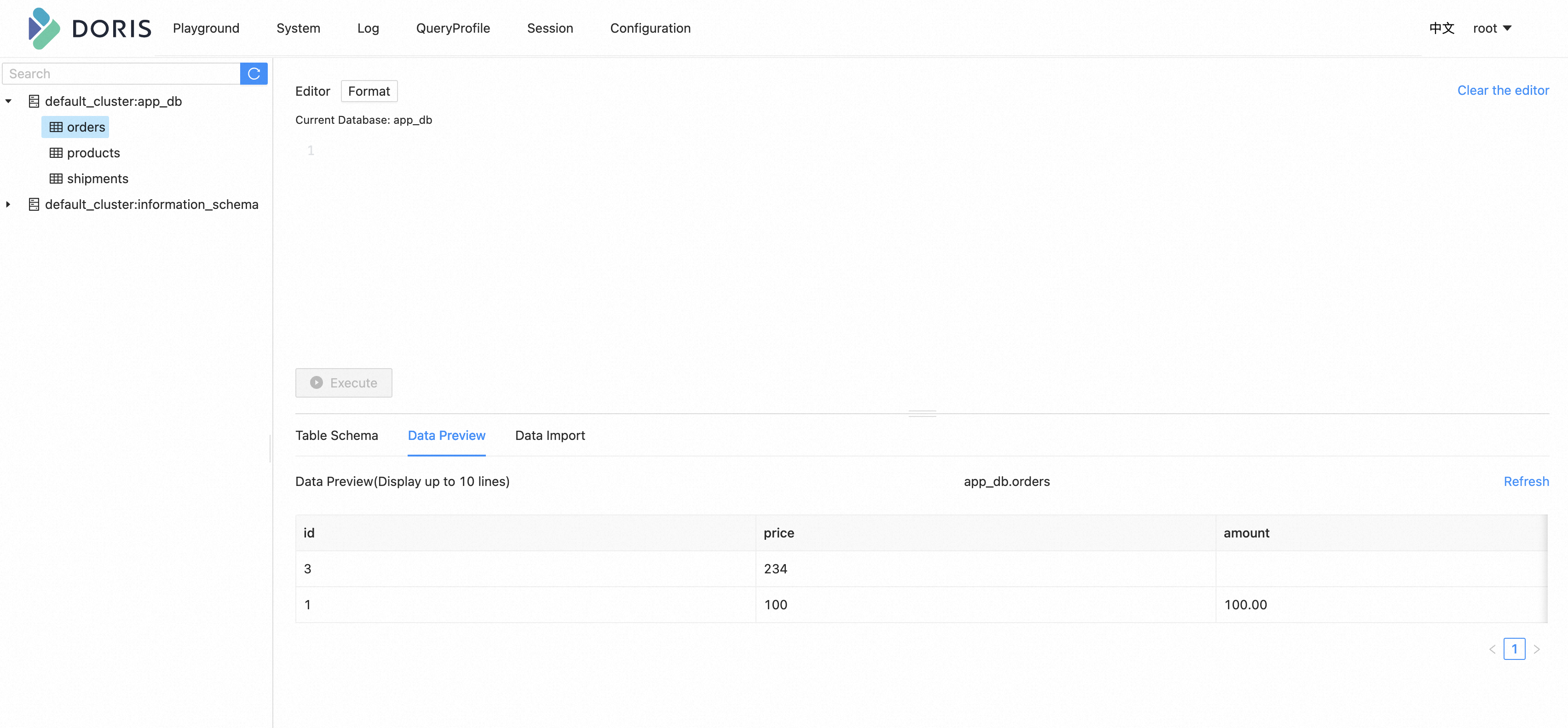Select the Data Preview tab
The image size is (1568, 728).
point(447,435)
